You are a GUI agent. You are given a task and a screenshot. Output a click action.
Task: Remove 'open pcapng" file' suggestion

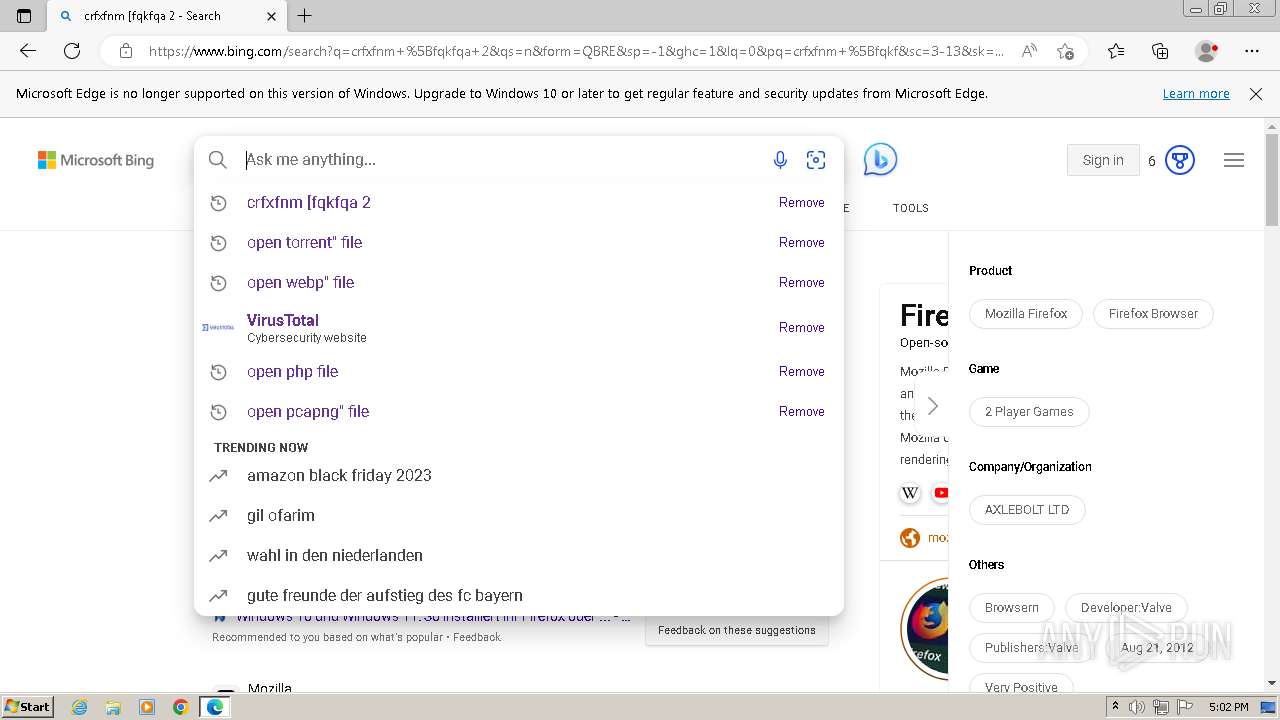pyautogui.click(x=802, y=411)
